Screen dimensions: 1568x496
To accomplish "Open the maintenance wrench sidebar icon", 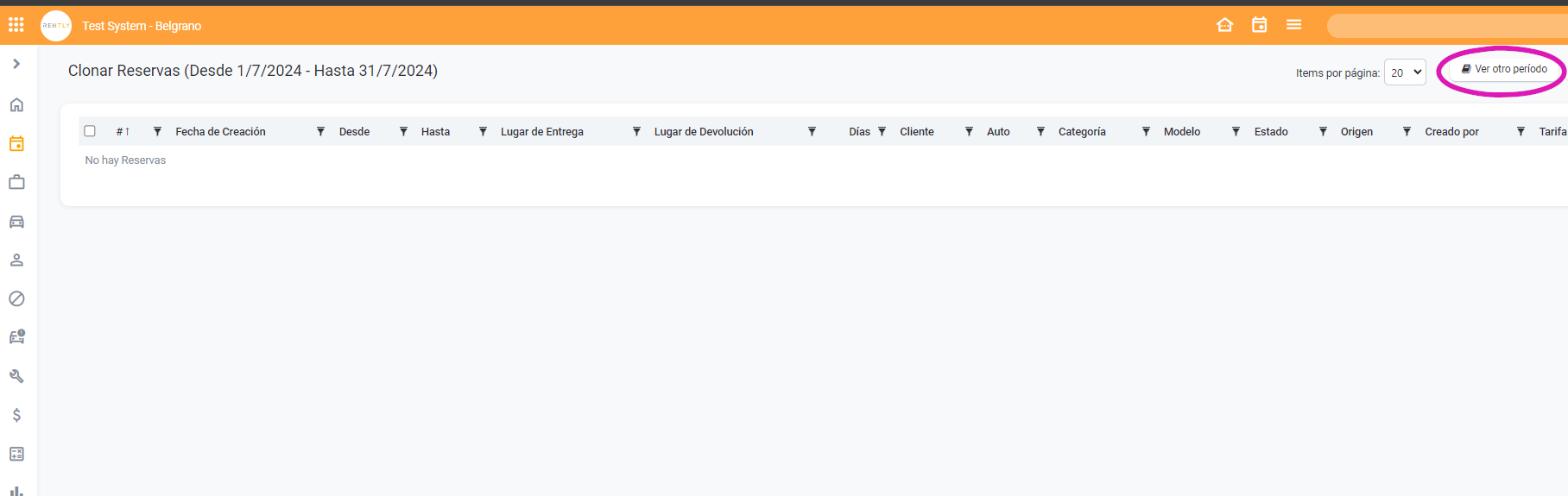I will (16, 376).
